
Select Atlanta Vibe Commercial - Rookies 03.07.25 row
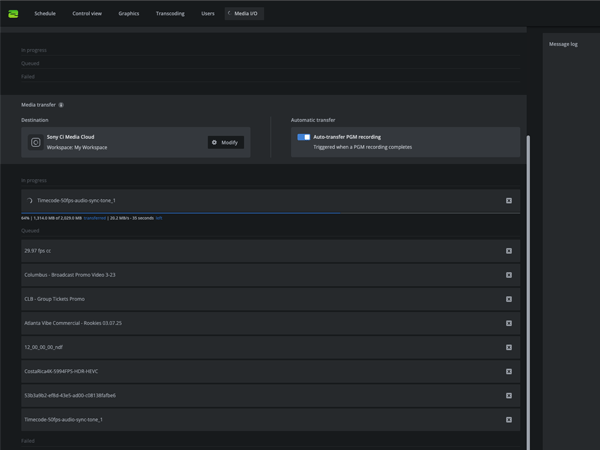271,323
